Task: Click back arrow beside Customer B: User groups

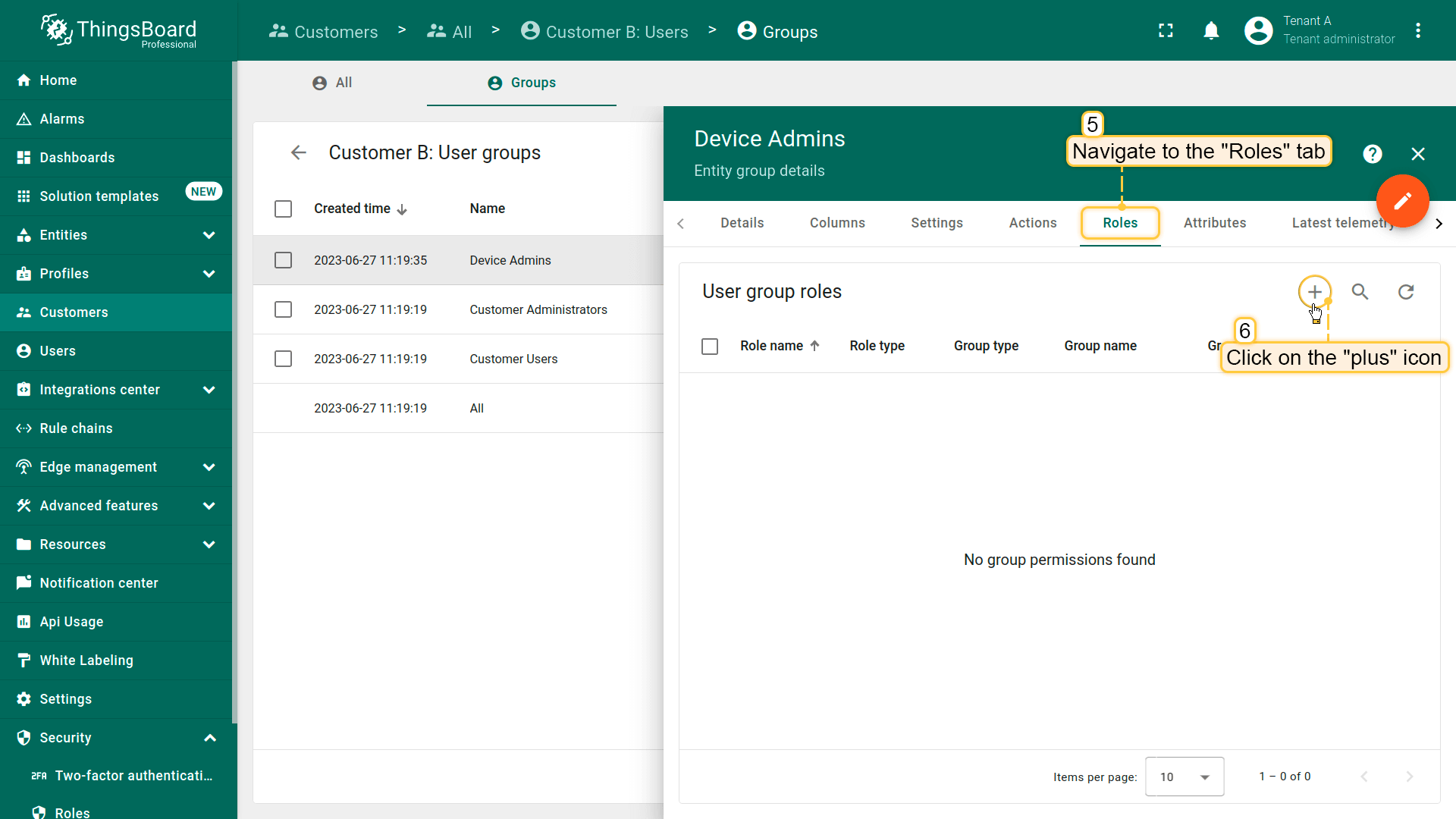Action: pyautogui.click(x=298, y=152)
